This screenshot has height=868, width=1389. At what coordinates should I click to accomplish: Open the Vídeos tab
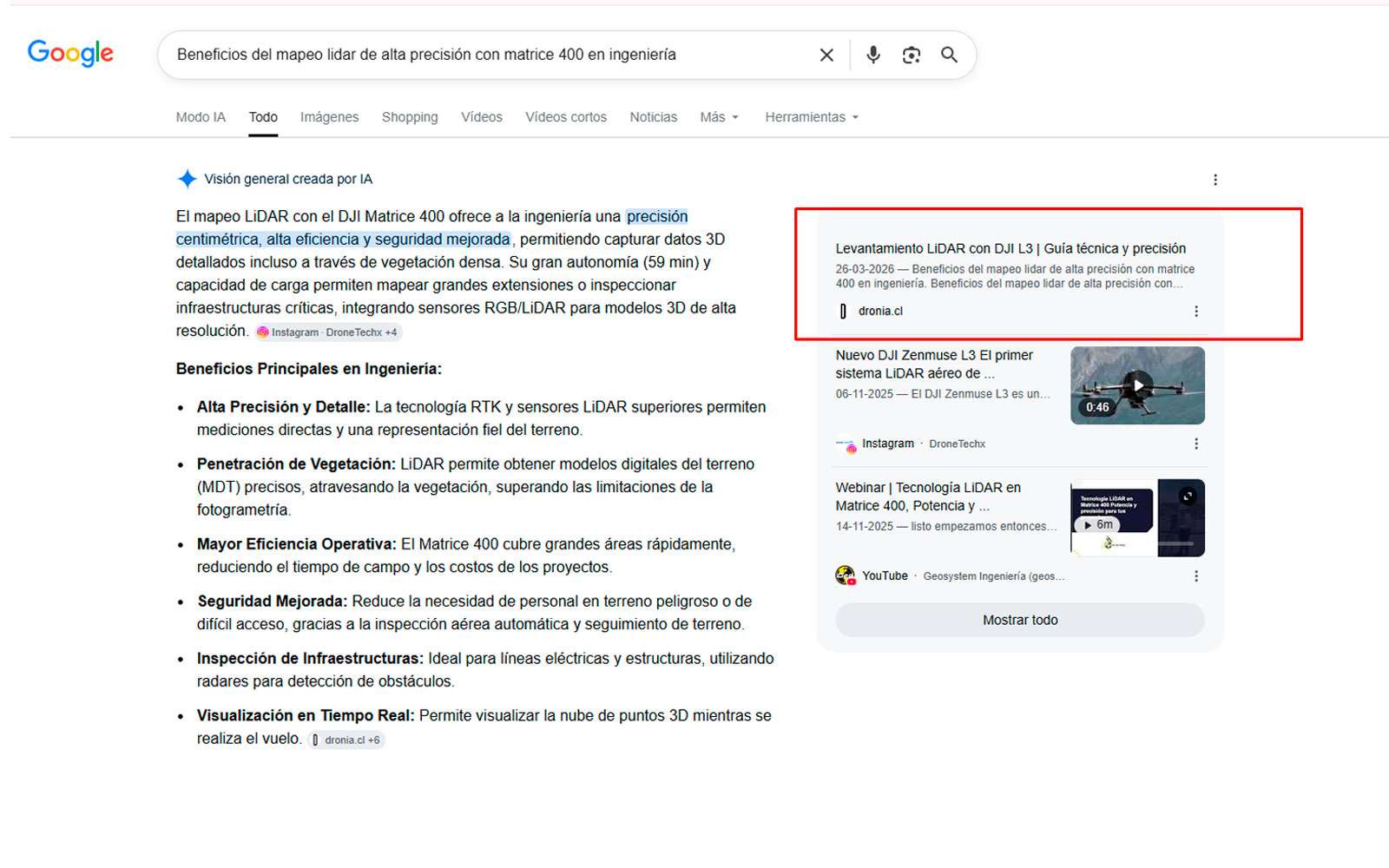tap(482, 117)
